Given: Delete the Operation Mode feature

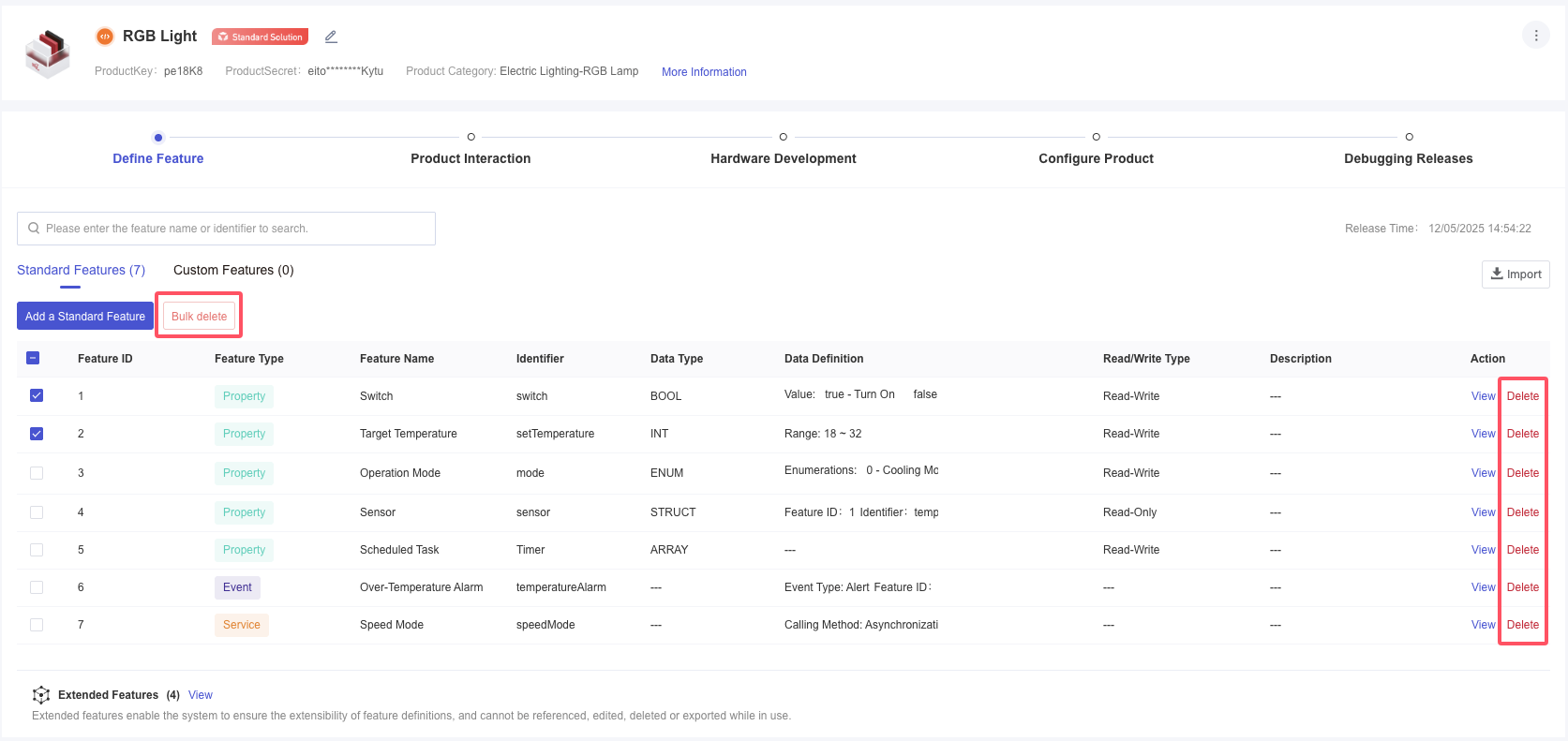Looking at the screenshot, I should pyautogui.click(x=1523, y=473).
